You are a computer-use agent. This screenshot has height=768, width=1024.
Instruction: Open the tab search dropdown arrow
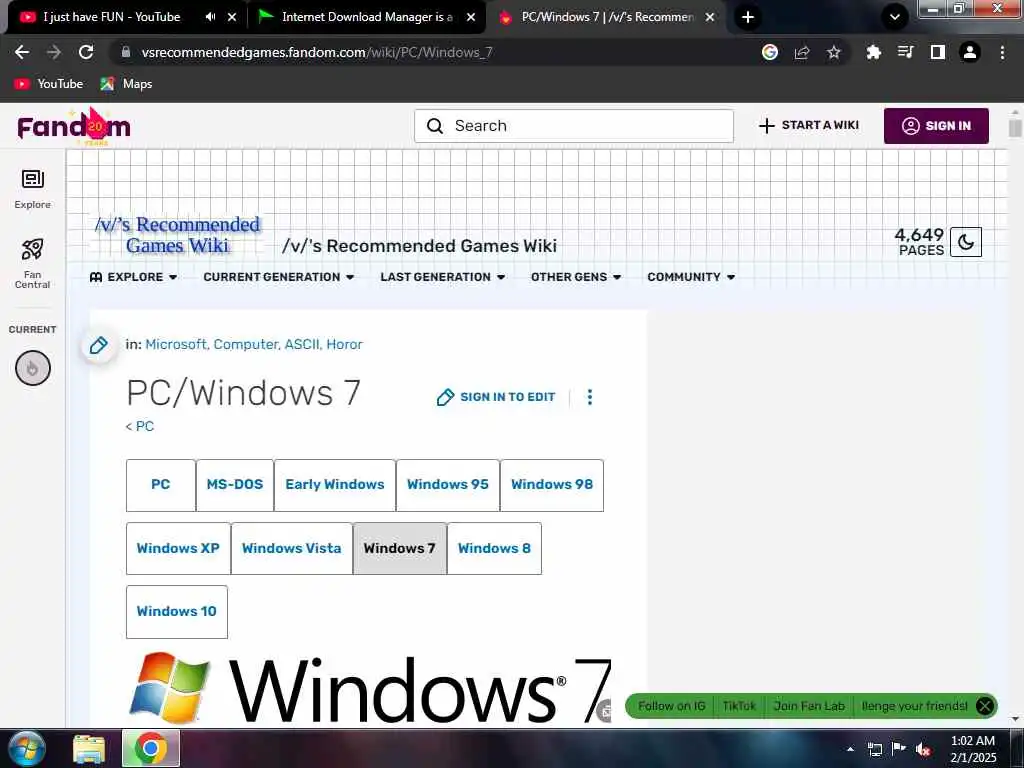pyautogui.click(x=895, y=17)
